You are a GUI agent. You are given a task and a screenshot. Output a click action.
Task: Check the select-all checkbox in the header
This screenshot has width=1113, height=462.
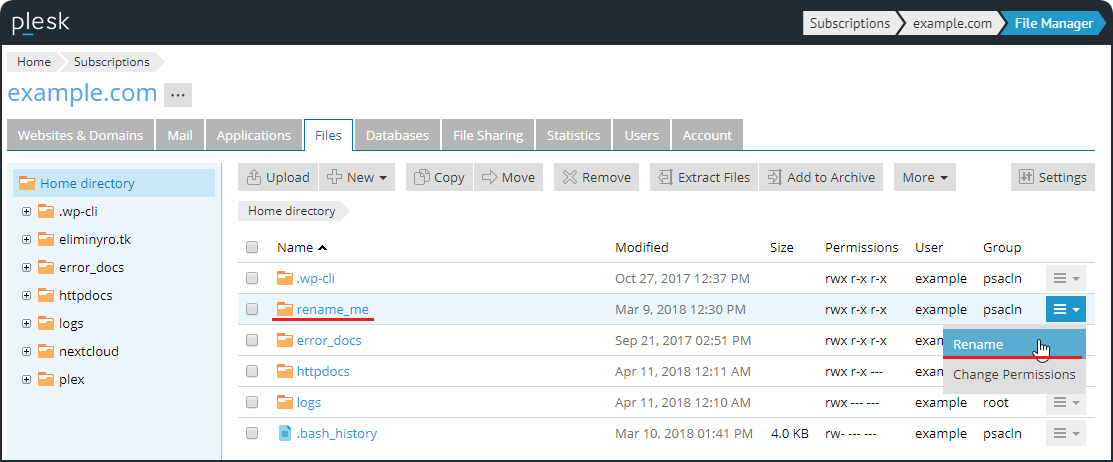pos(252,247)
